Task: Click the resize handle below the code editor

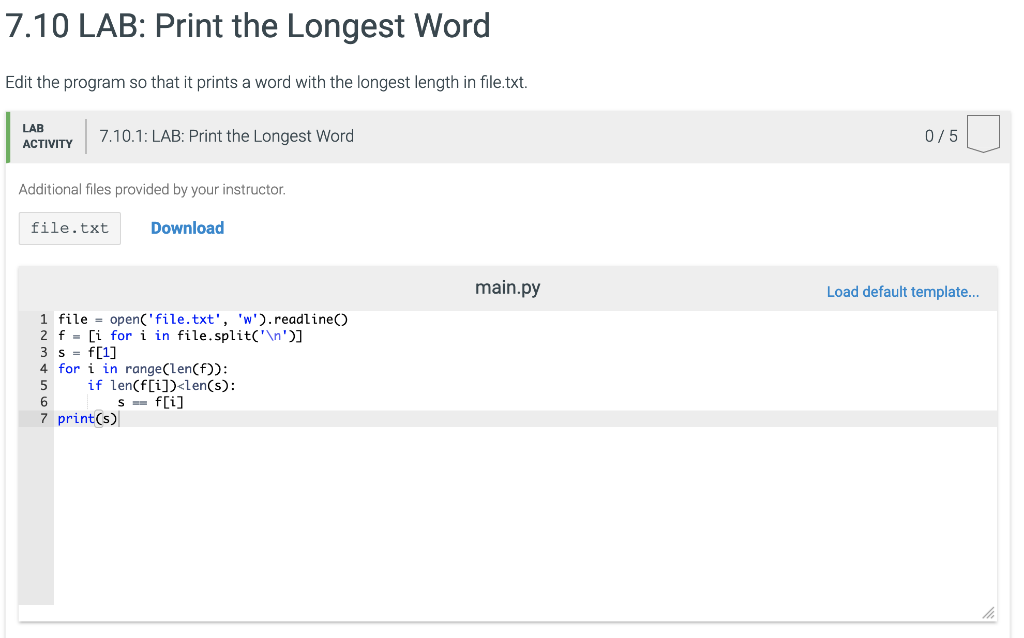Action: [x=988, y=612]
